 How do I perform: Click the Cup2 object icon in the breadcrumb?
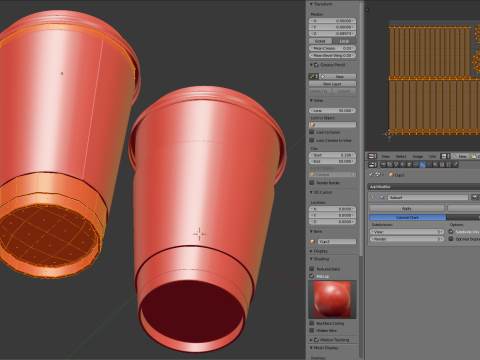tap(391, 175)
